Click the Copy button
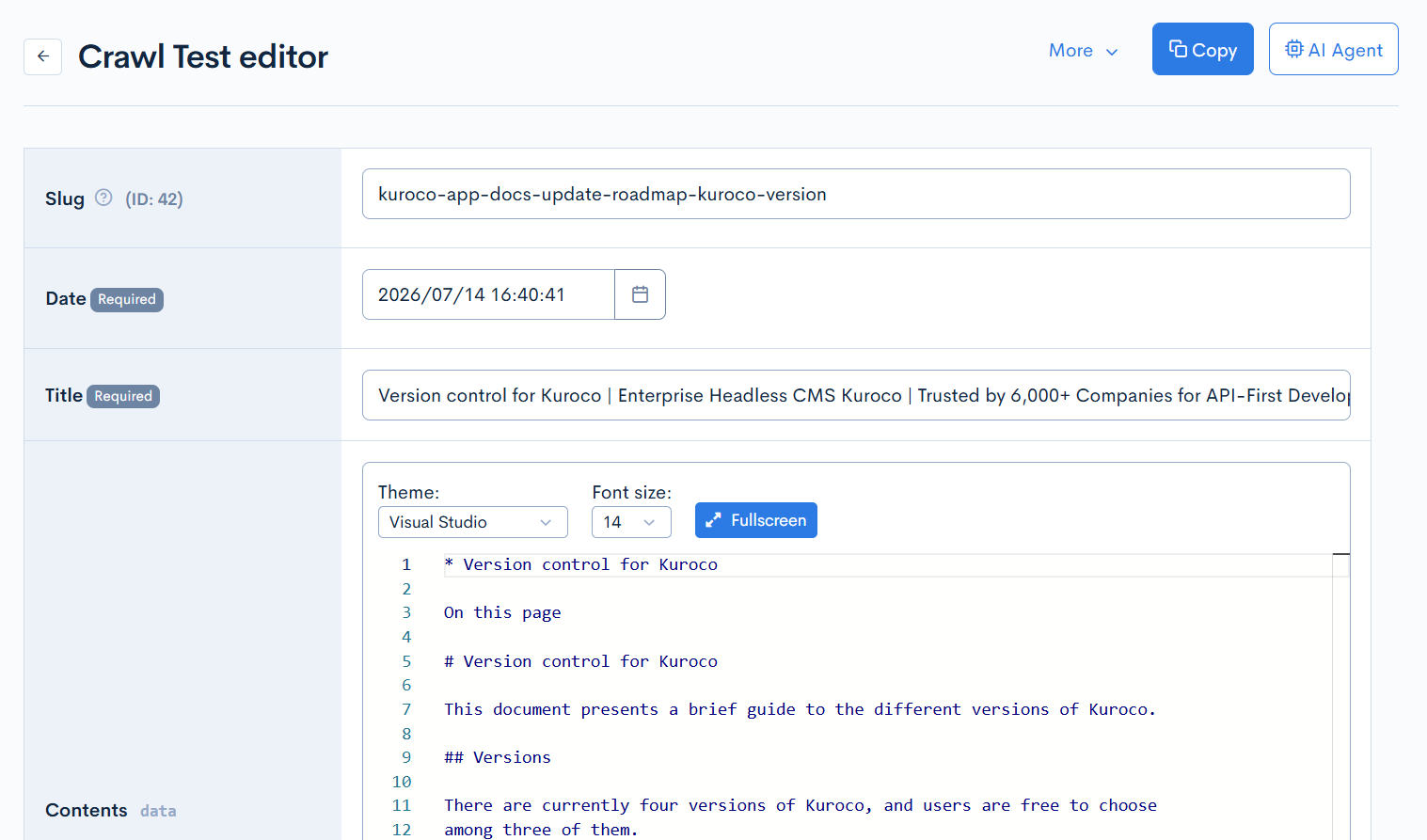1427x840 pixels. tap(1202, 49)
